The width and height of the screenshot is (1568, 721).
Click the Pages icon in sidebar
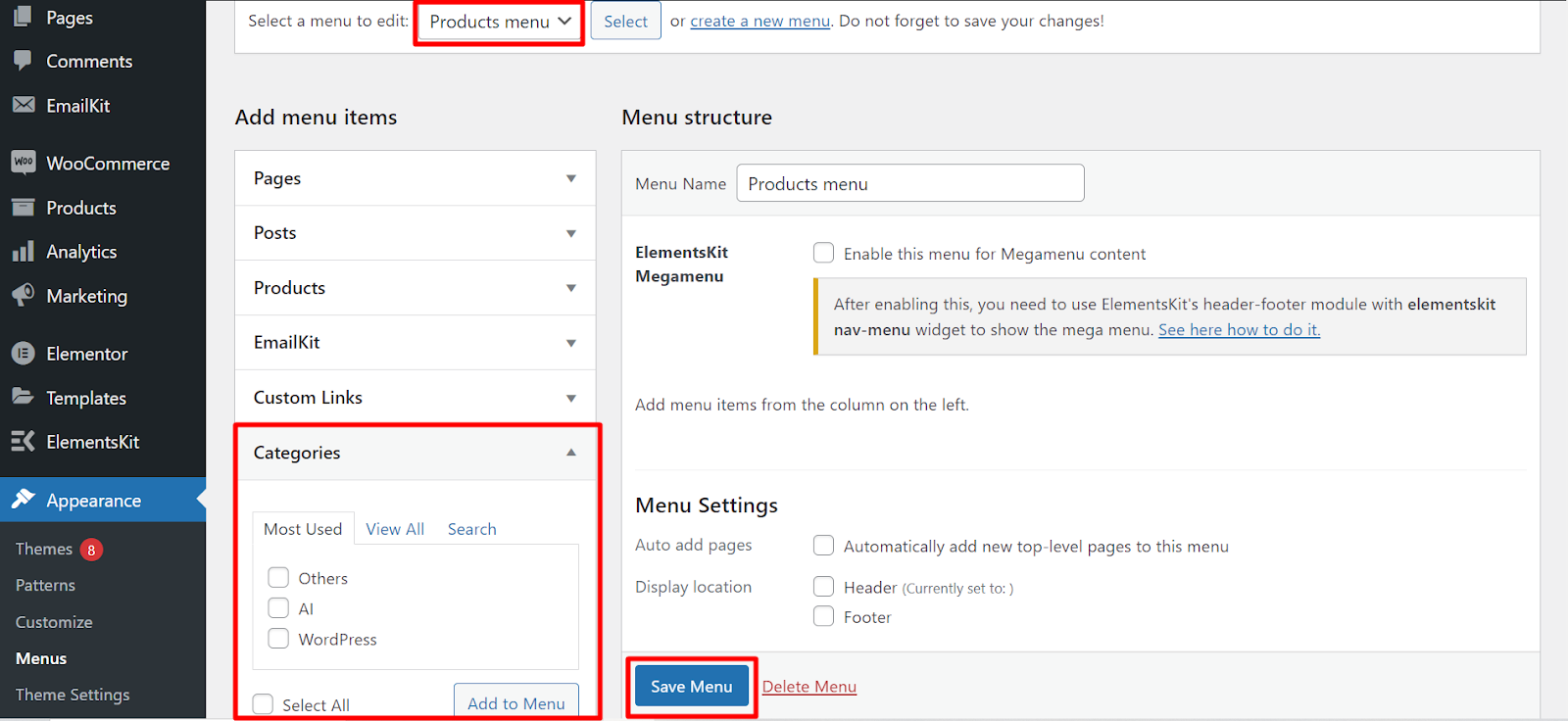click(x=24, y=17)
